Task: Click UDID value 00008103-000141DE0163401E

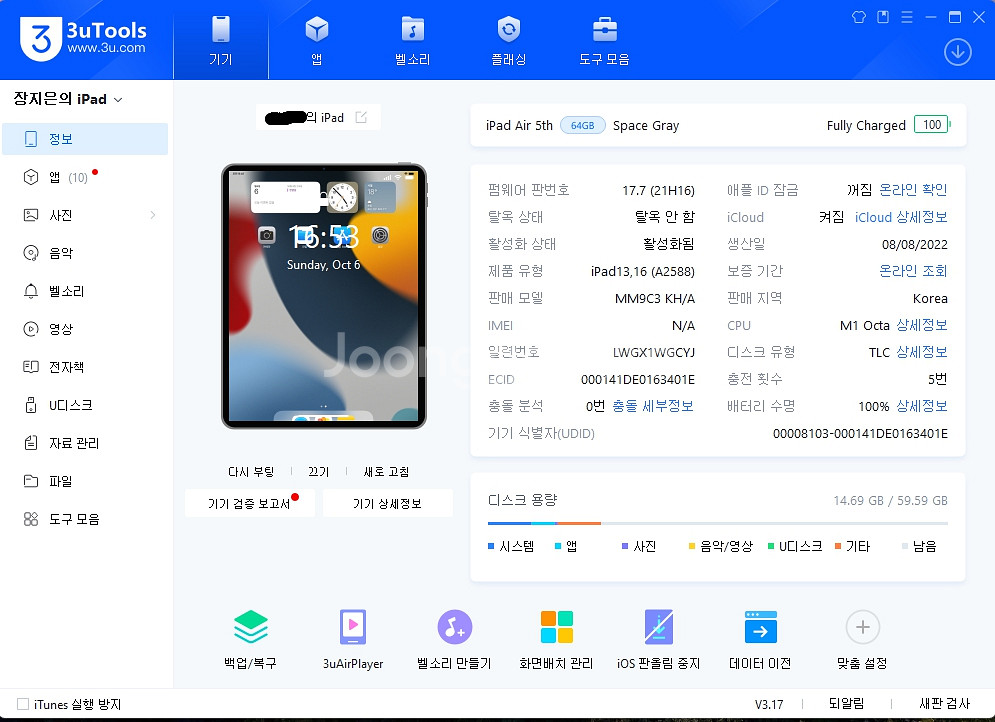Action: pyautogui.click(x=860, y=433)
